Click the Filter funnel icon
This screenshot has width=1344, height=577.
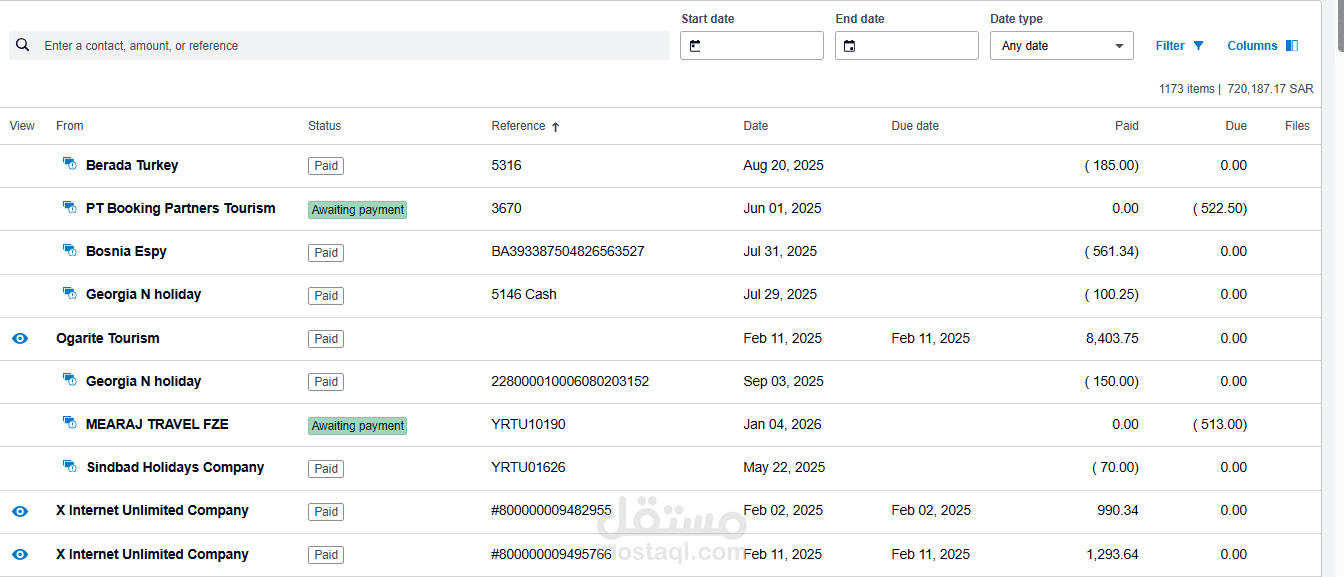tap(1199, 45)
